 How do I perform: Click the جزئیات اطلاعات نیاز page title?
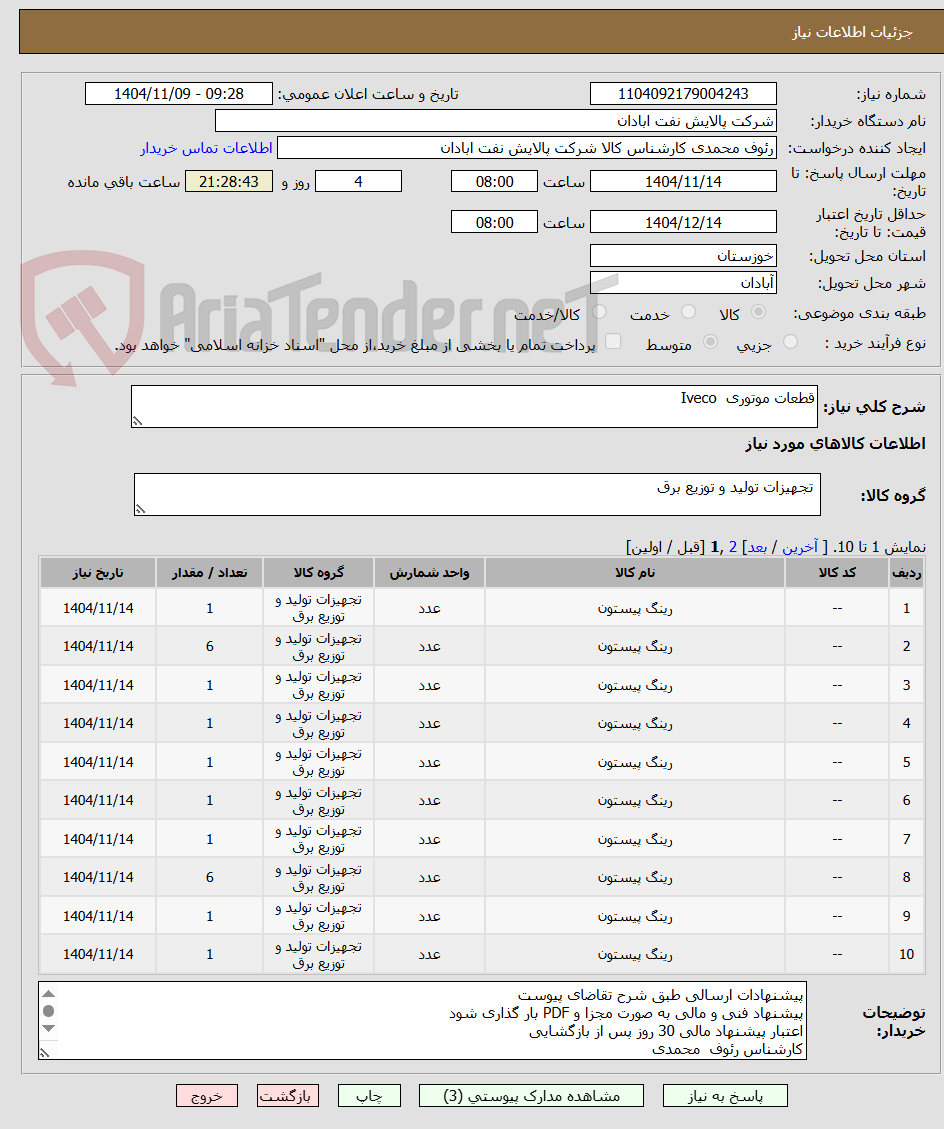pos(853,32)
